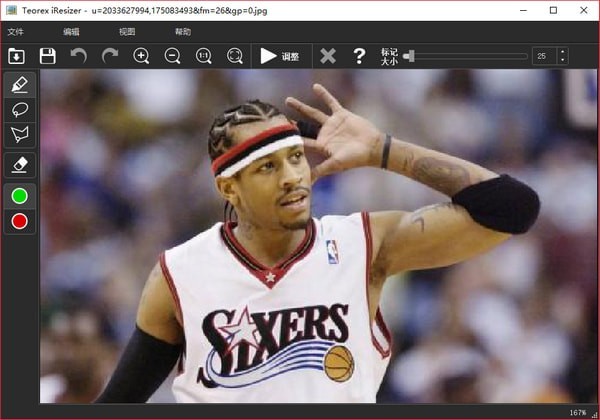Viewport: 600px width, 420px height.
Task: Redo the last undone action
Action: pyautogui.click(x=110, y=56)
